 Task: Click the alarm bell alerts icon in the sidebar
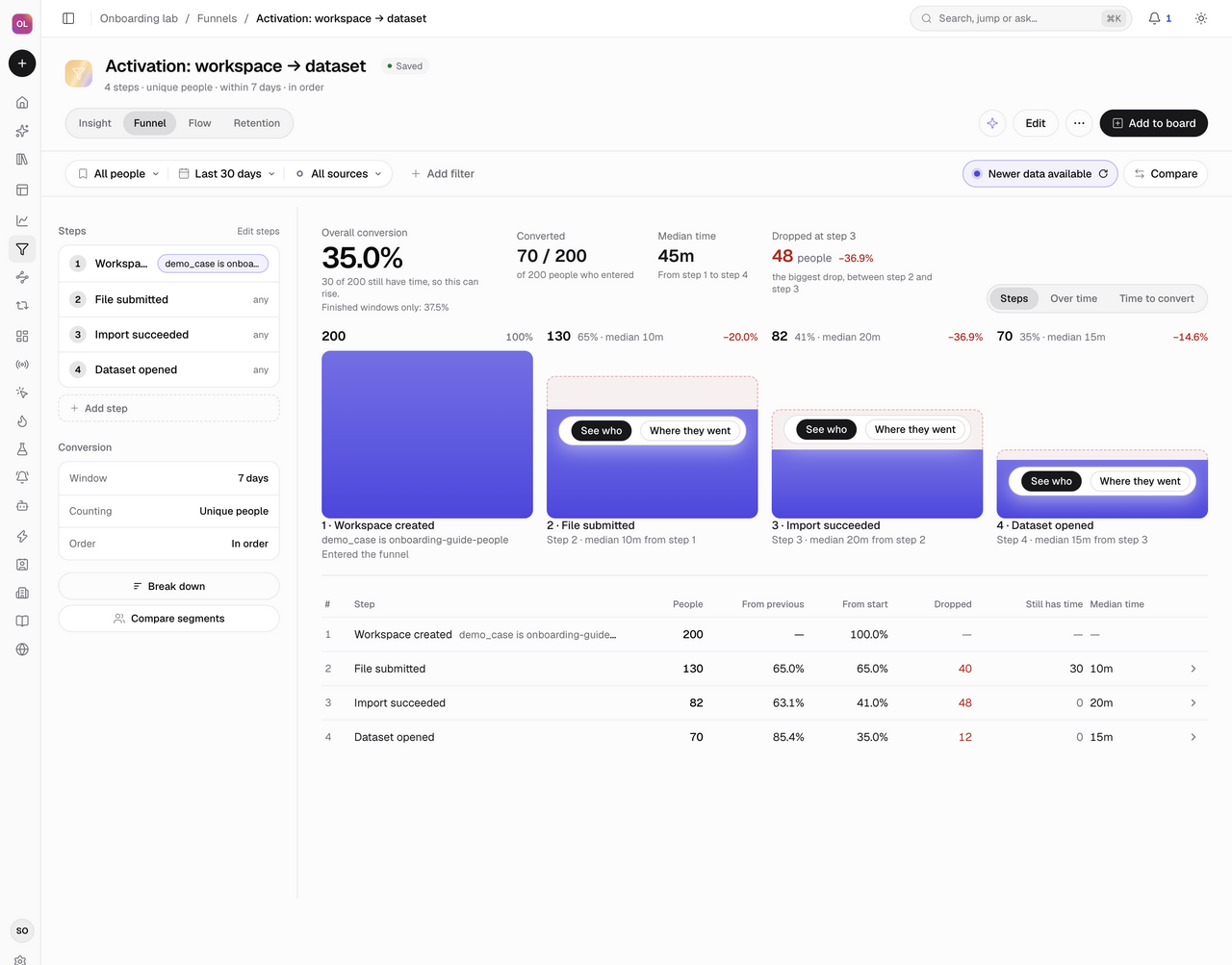(x=22, y=477)
